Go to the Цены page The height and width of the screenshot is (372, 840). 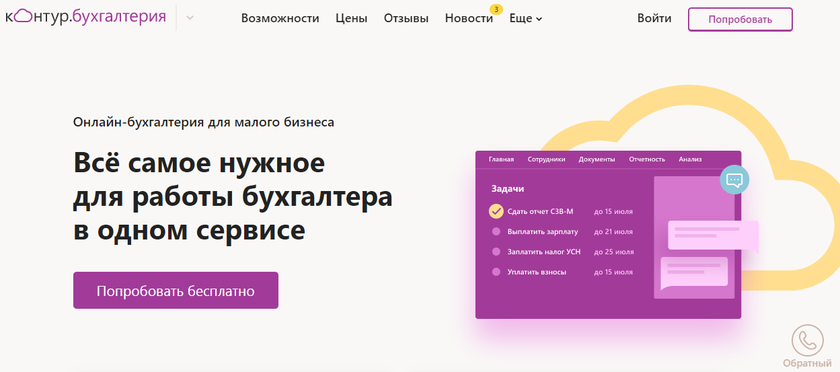[x=351, y=18]
